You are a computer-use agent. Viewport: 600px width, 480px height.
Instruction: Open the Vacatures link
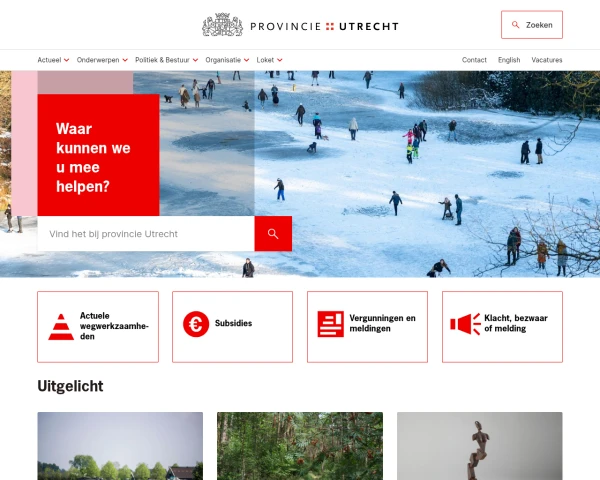click(547, 60)
